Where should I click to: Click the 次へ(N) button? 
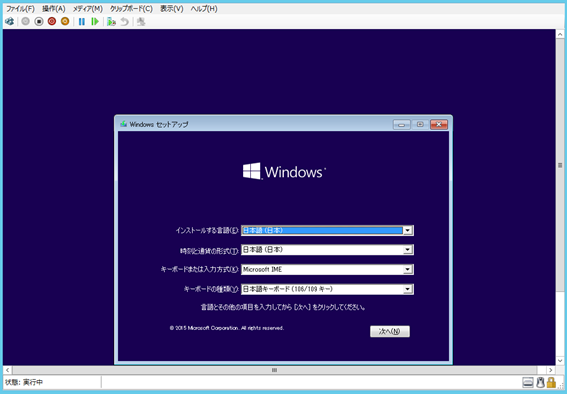coord(390,331)
